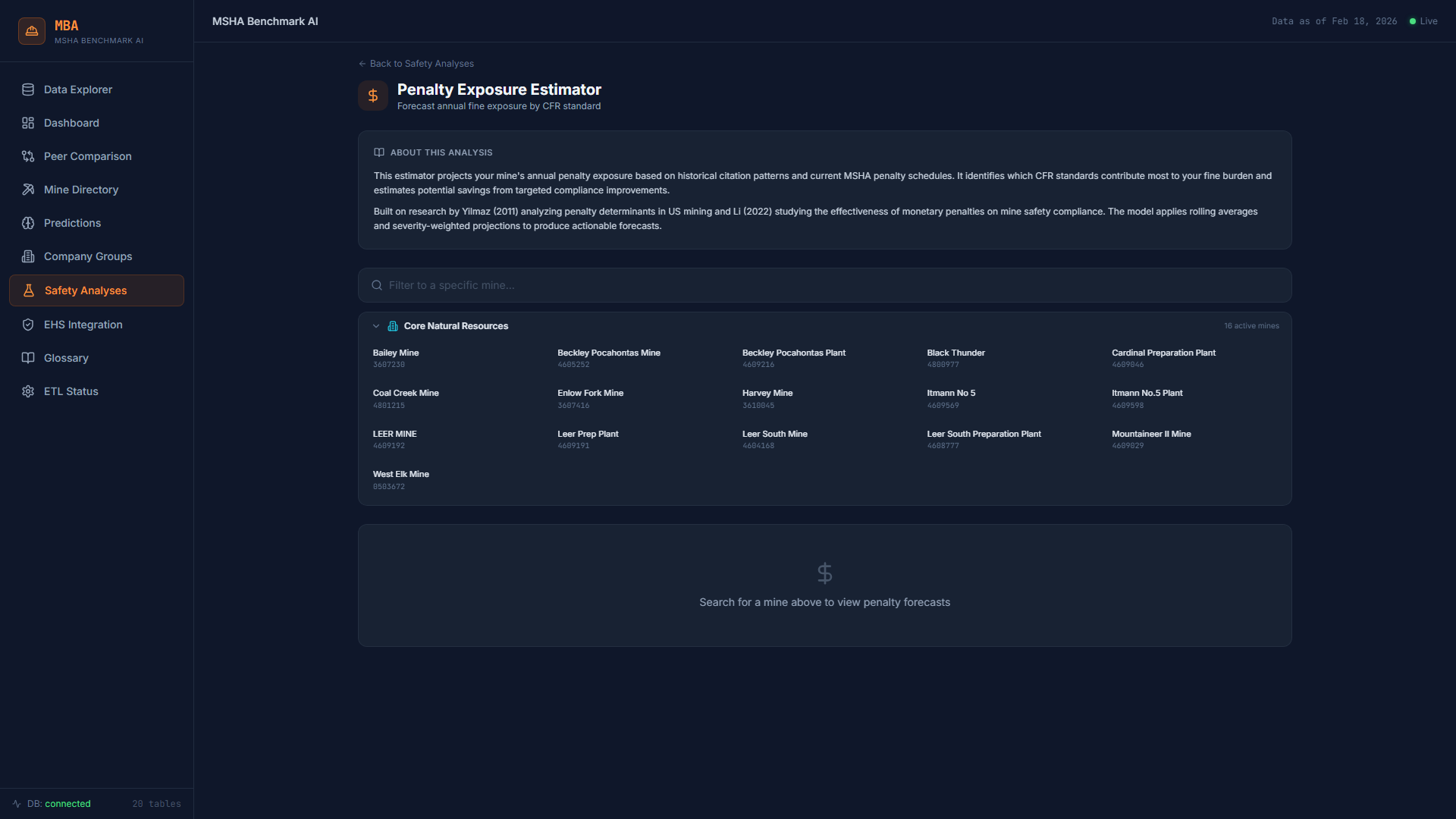Click the filter to a specific mine field

coord(825,285)
